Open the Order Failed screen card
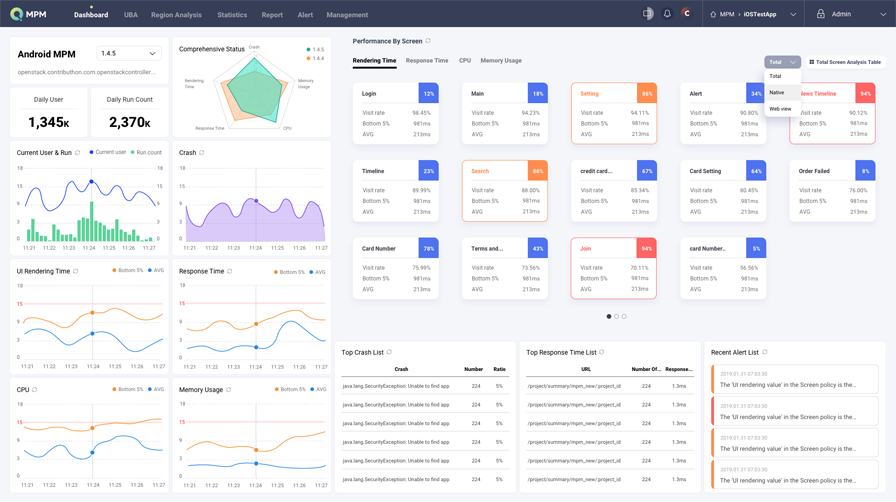 [x=833, y=190]
